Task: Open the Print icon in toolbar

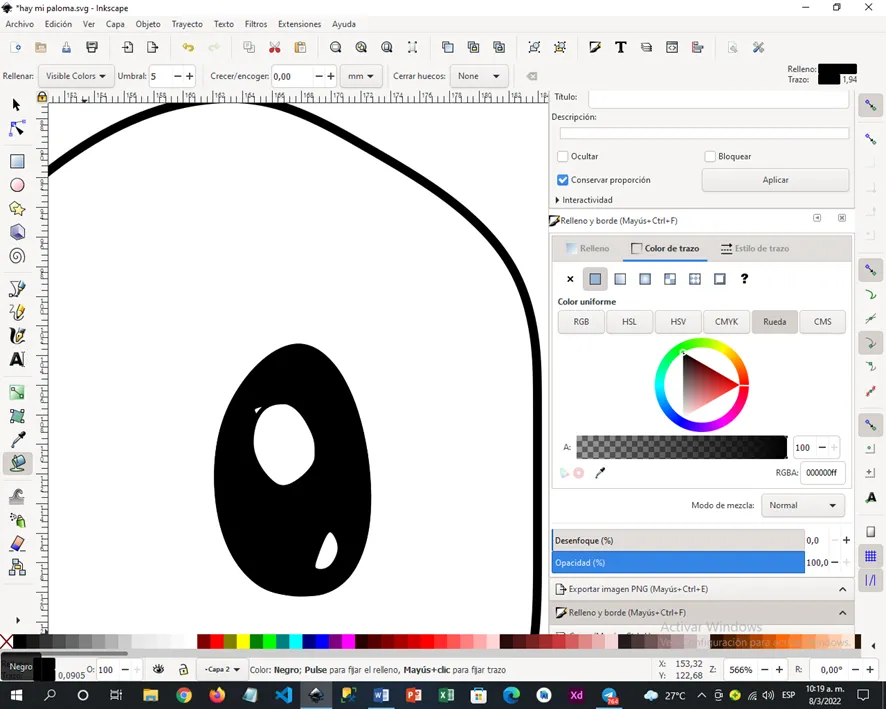Action: point(92,47)
